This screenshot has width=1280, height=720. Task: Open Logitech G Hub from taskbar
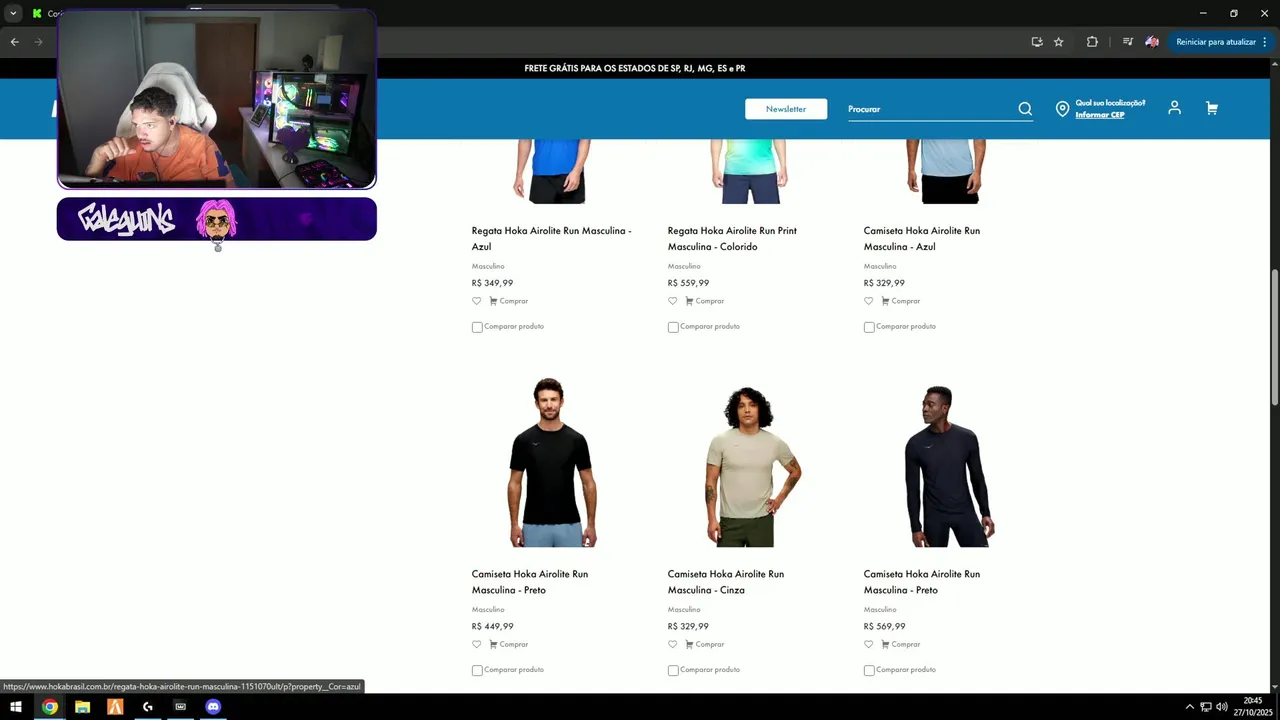pos(148,707)
